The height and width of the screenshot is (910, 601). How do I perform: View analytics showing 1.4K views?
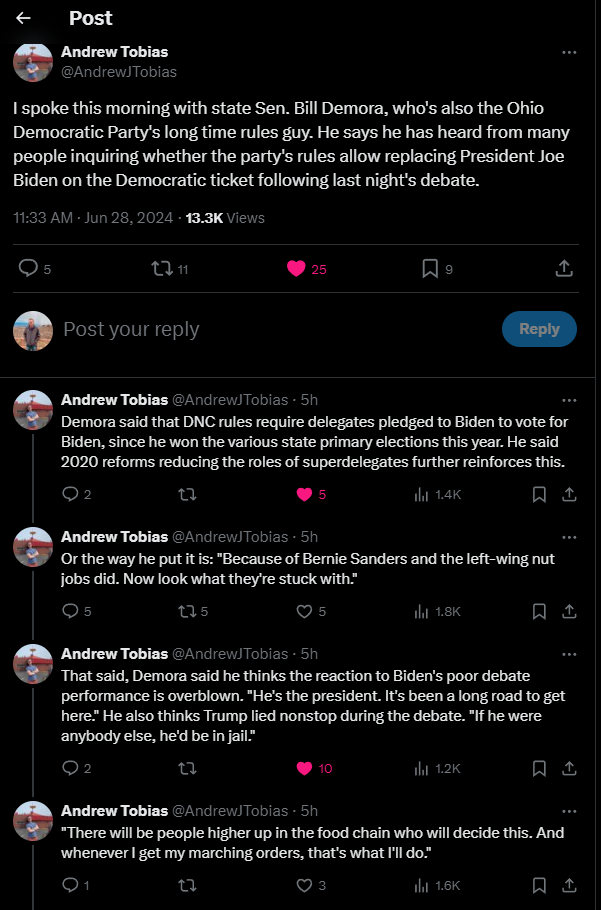(437, 494)
